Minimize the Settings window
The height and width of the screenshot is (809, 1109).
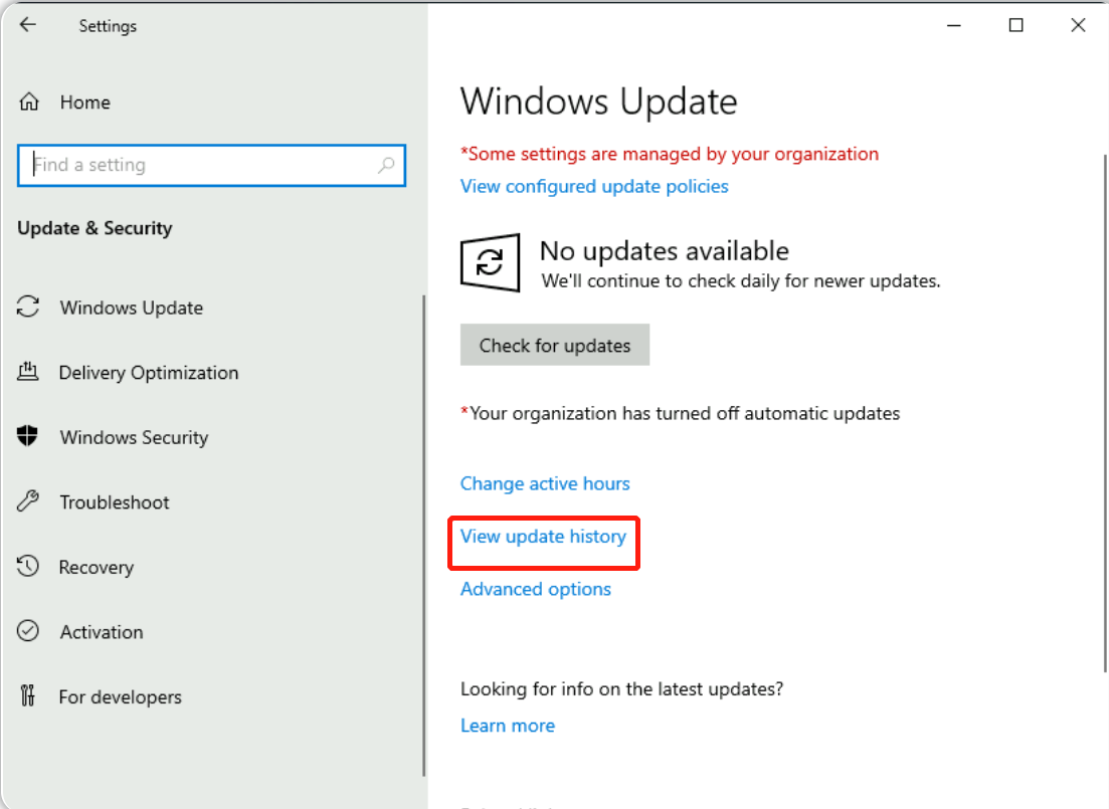954,25
